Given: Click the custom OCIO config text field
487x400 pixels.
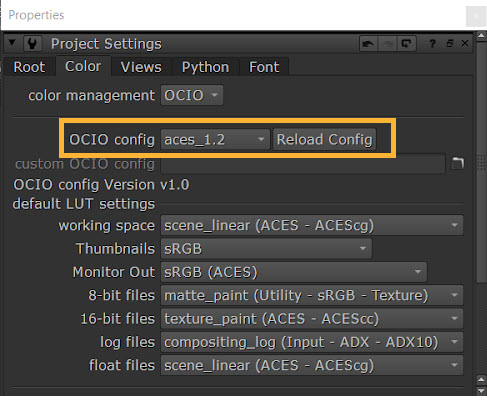Looking at the screenshot, I should [303, 164].
